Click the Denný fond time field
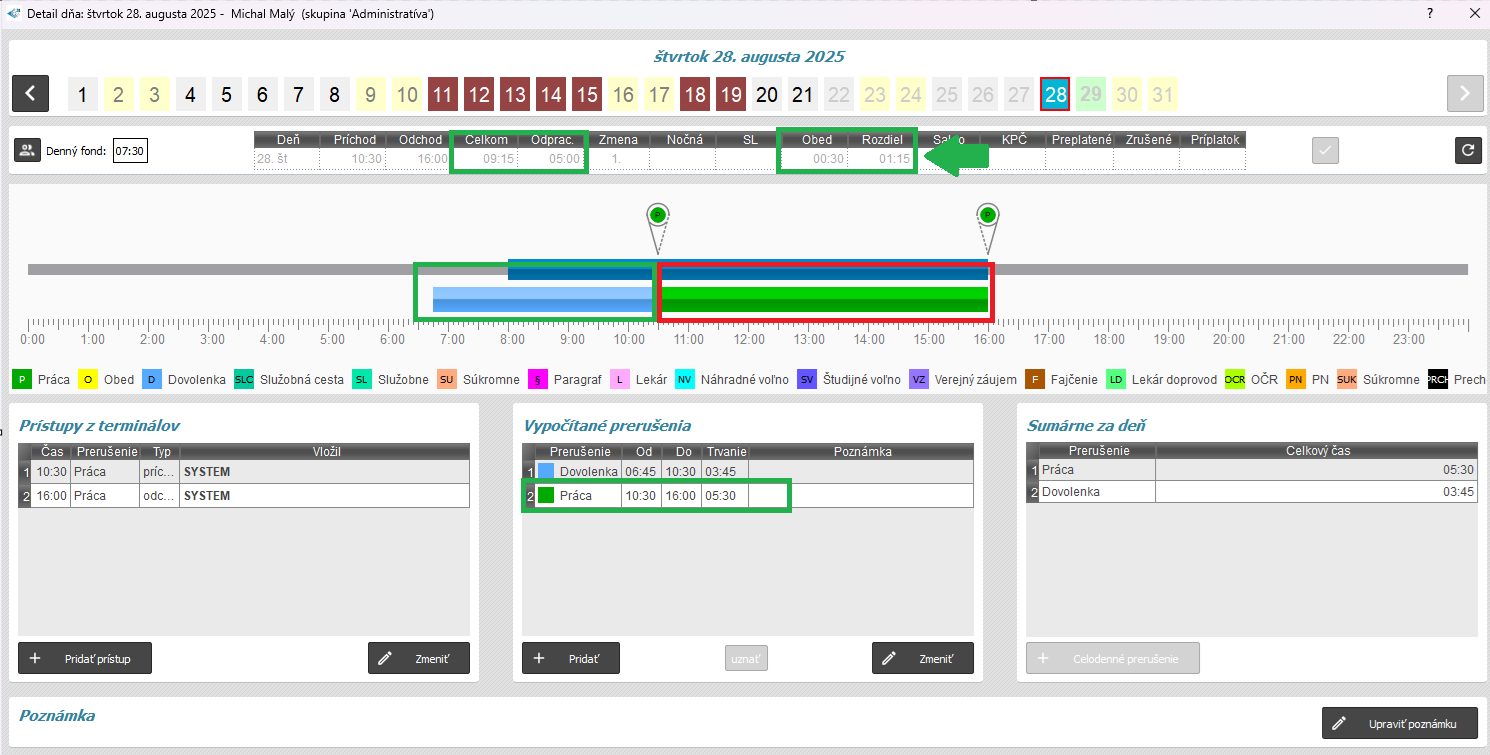The width and height of the screenshot is (1490, 755). 130,152
